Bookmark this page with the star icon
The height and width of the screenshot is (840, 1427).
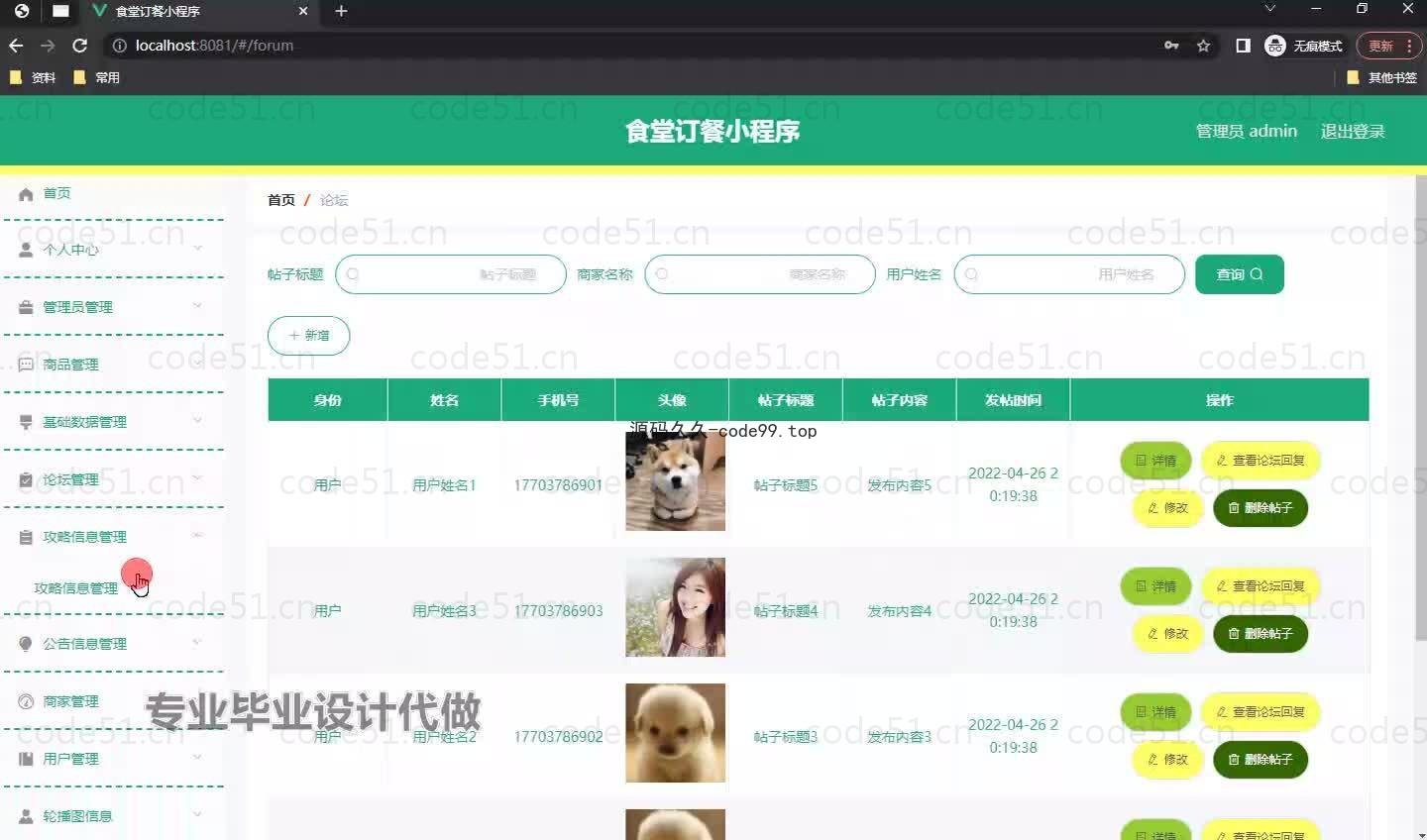point(1203,46)
